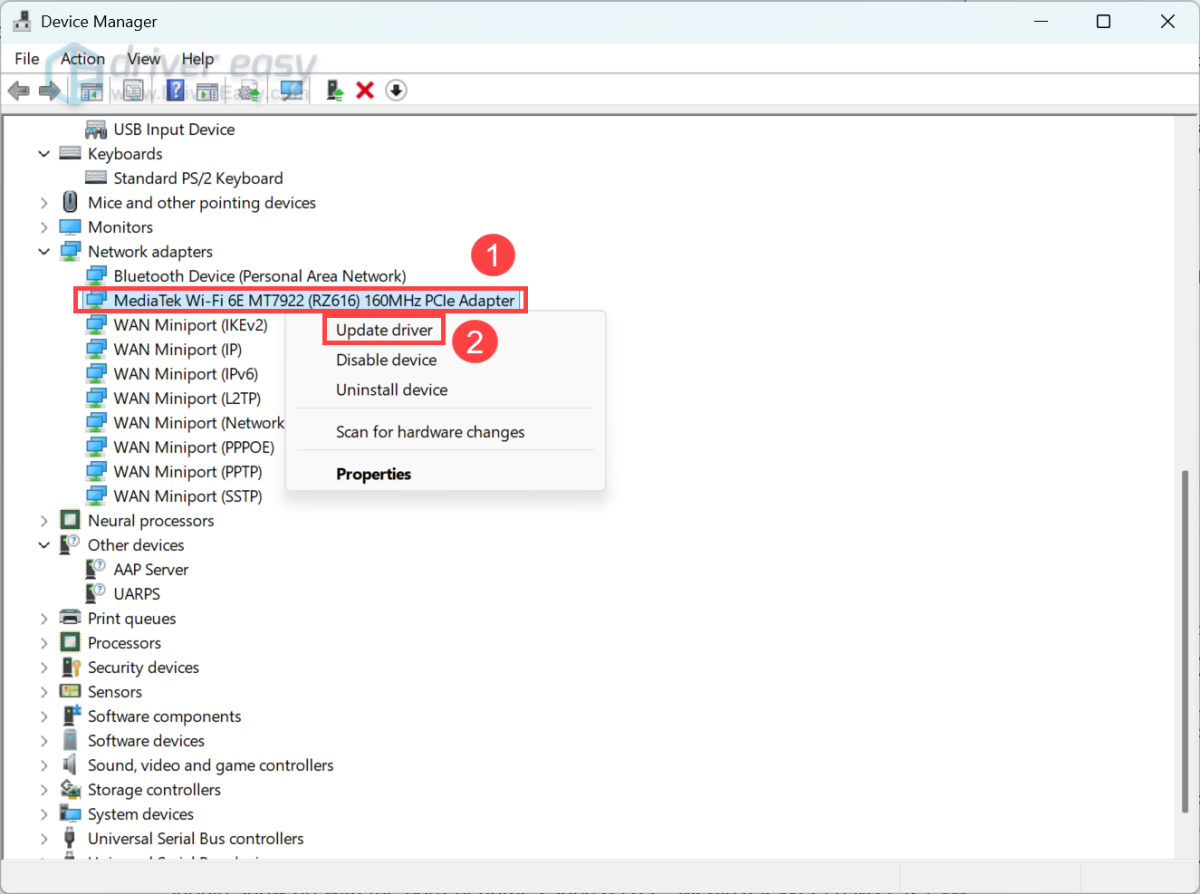Collapse the Keyboards category
This screenshot has width=1200, height=894.
click(44, 154)
